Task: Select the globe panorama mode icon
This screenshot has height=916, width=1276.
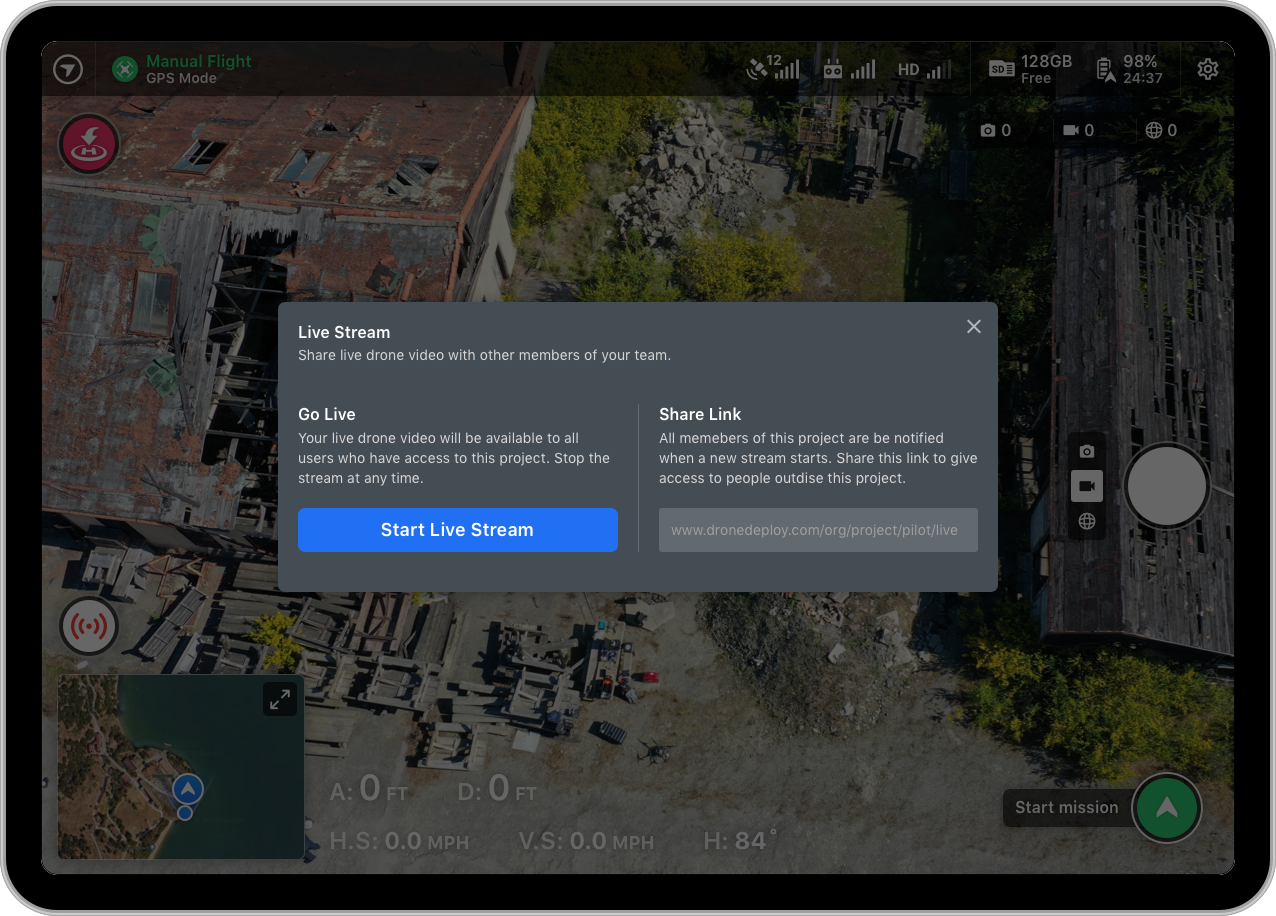Action: 1087,521
